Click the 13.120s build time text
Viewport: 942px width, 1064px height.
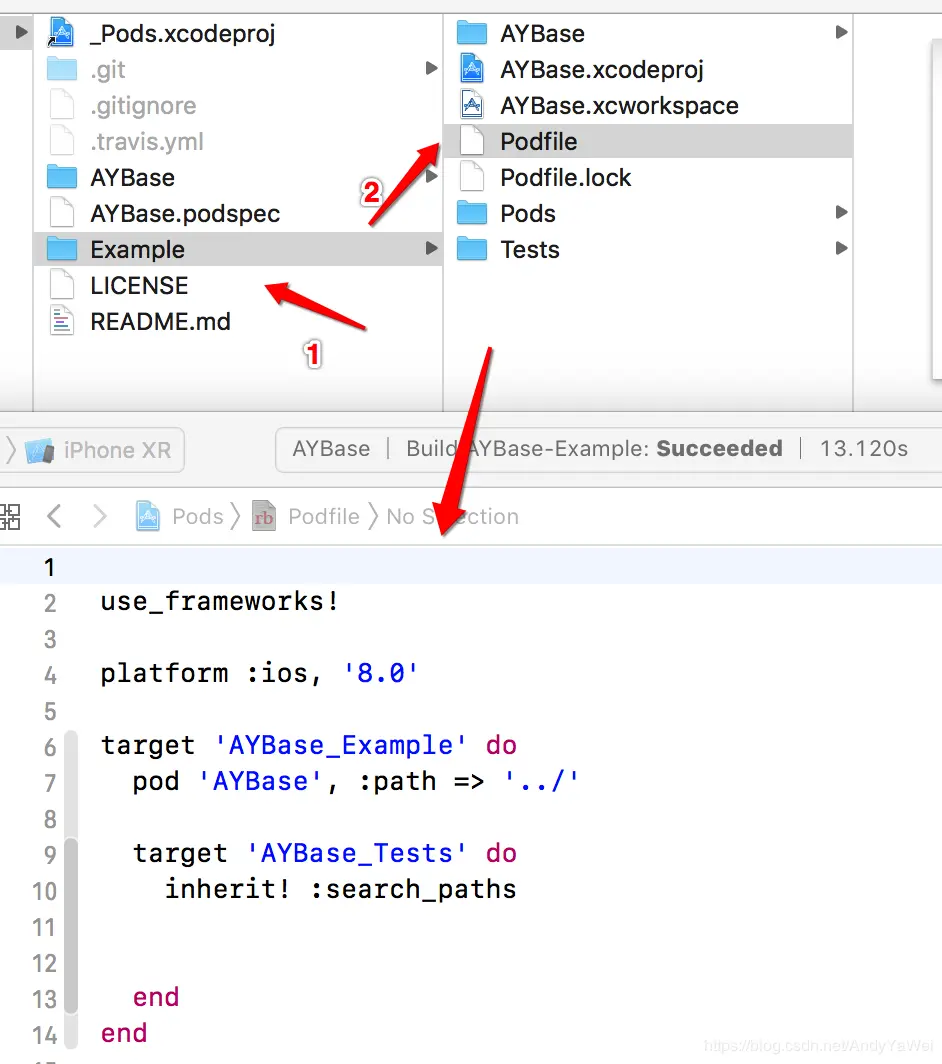[863, 449]
